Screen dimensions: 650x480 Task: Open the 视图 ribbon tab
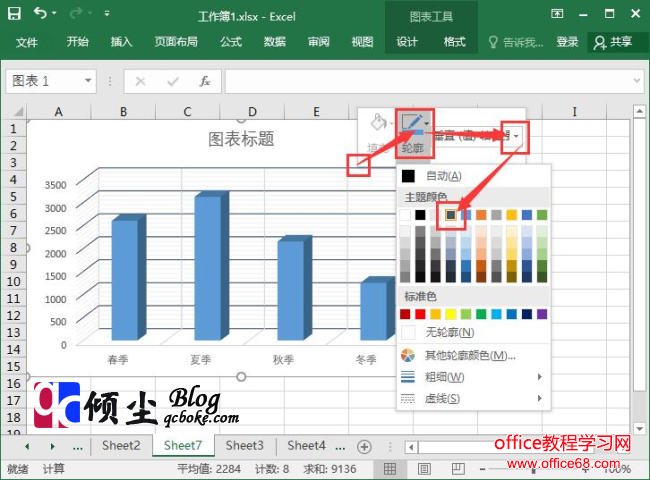point(362,41)
